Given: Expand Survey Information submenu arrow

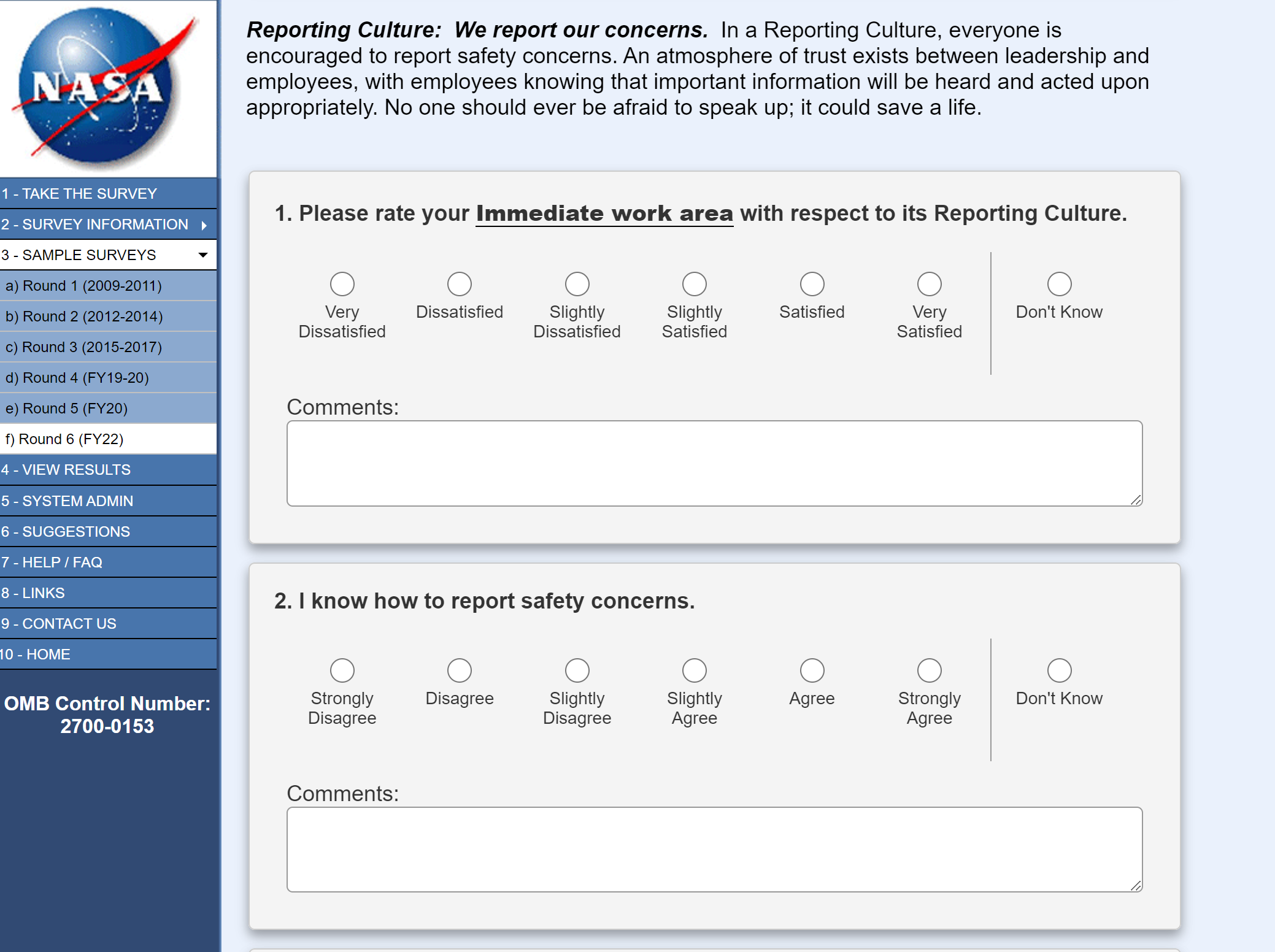Looking at the screenshot, I should 204,225.
